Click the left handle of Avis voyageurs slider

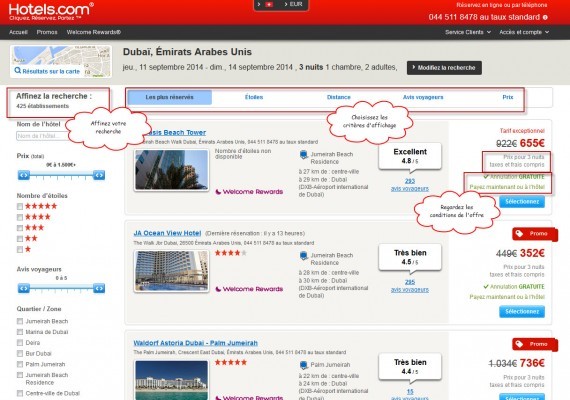[24, 288]
